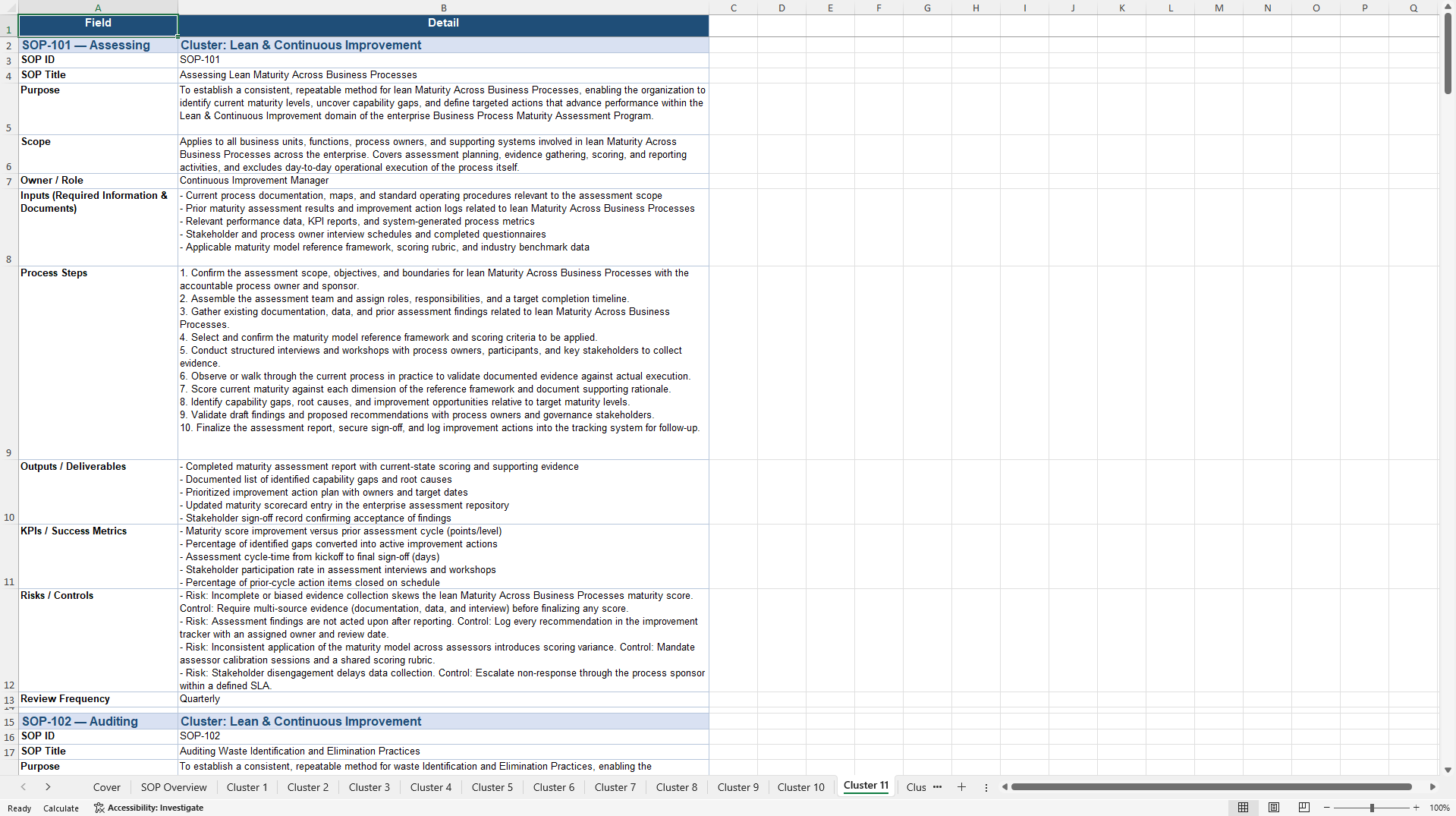Viewport: 1456px width, 816px height.
Task: Open zoom level 100% dialog
Action: 1439,808
